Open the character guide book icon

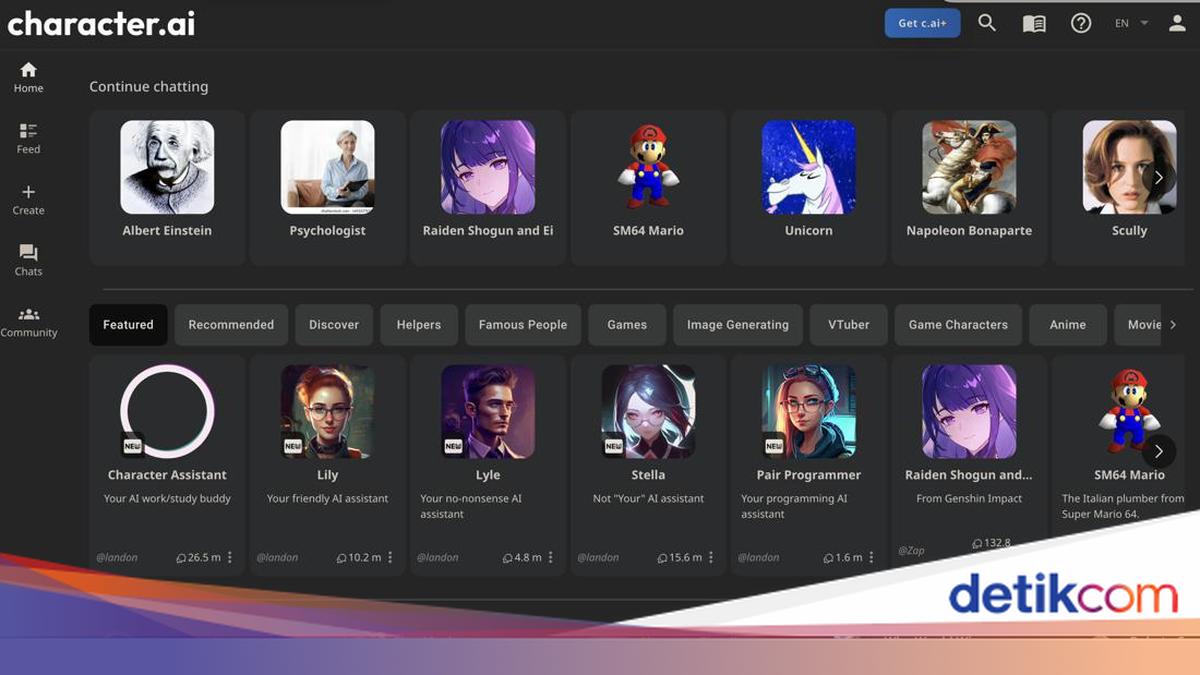click(1034, 22)
